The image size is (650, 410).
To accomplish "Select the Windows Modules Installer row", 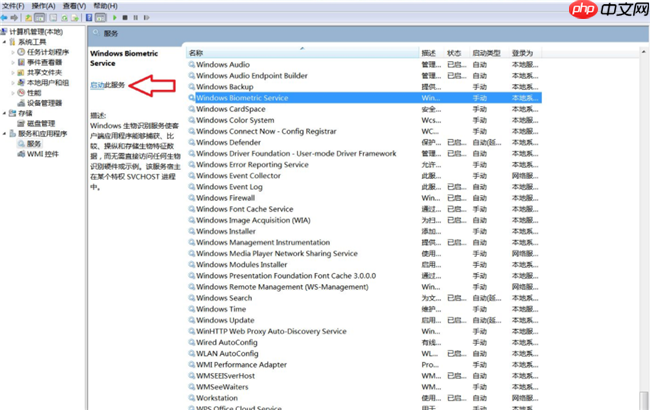I will (364, 265).
